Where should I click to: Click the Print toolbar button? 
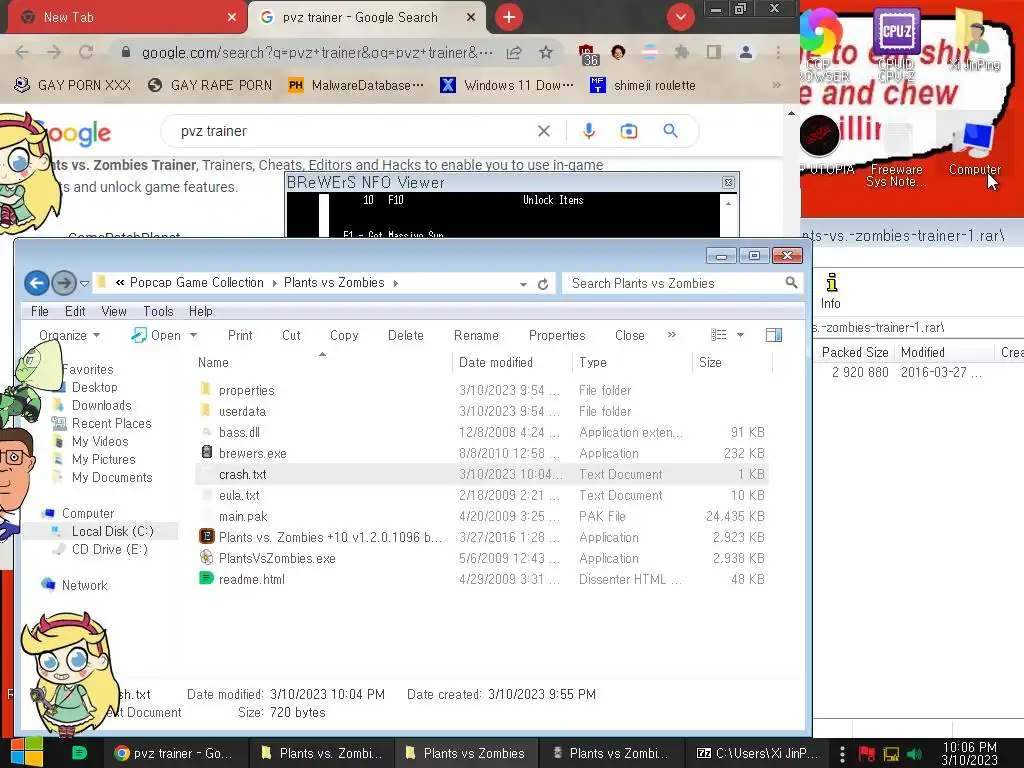pyautogui.click(x=240, y=335)
